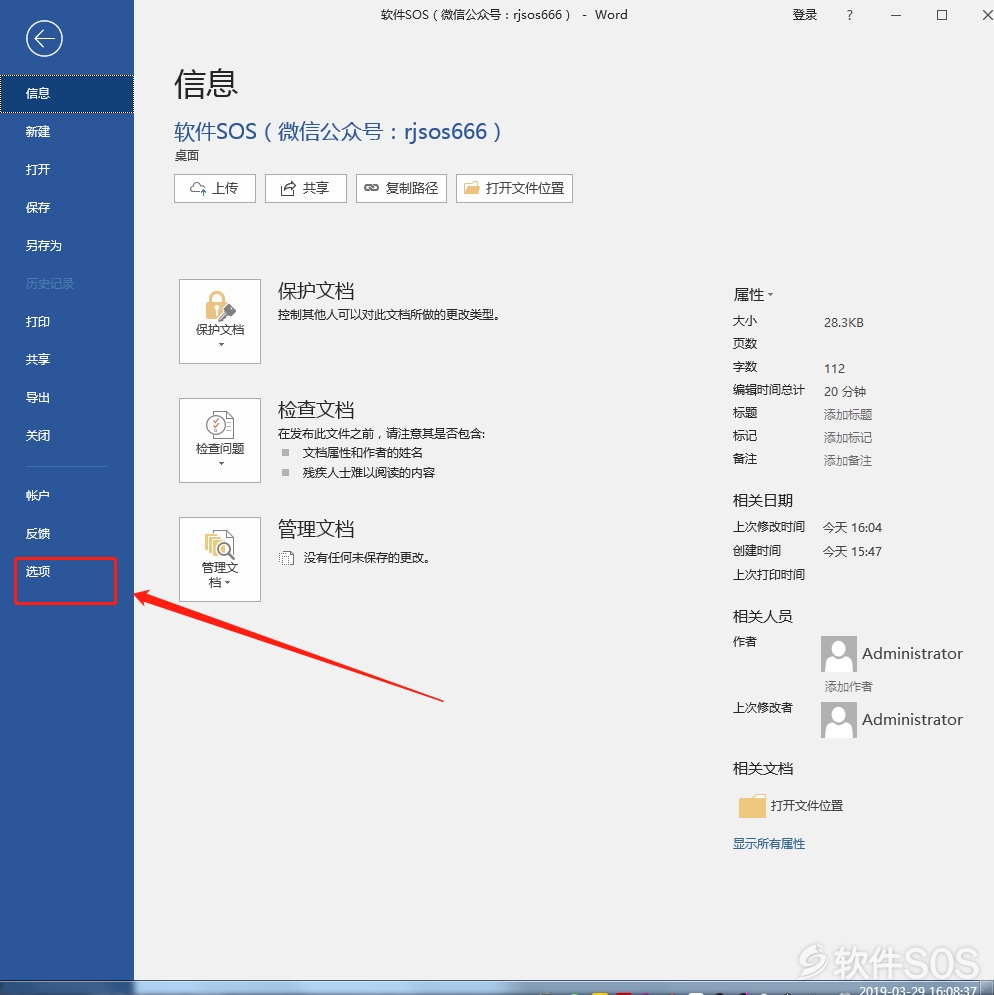Screen dimensions: 994x995
Task: Open the 保护文档 lock icon button
Action: coord(220,321)
